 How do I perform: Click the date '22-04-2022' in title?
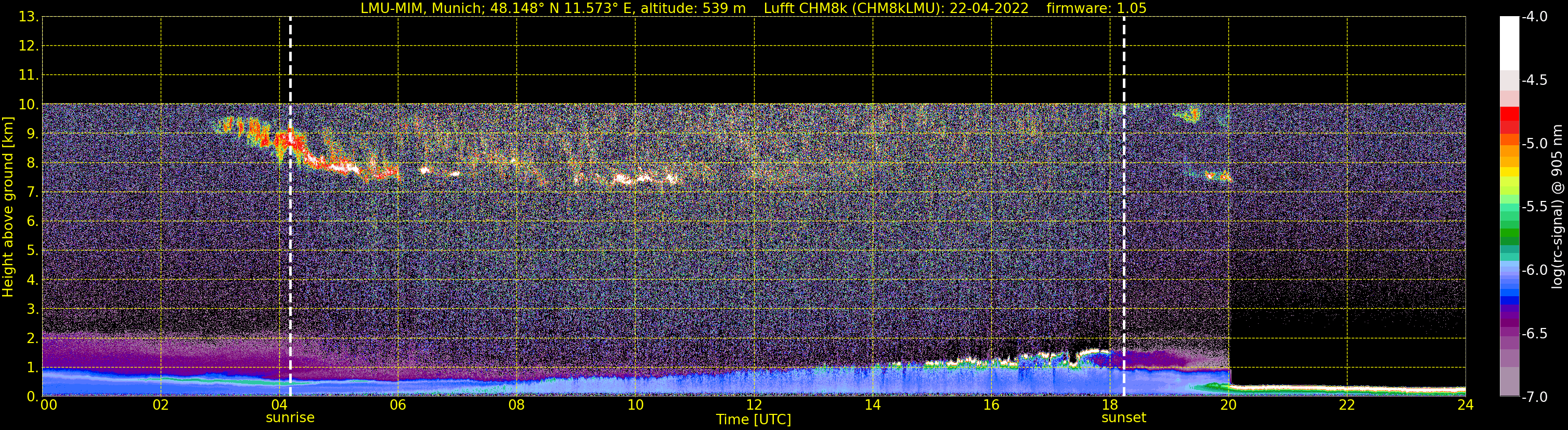989,8
